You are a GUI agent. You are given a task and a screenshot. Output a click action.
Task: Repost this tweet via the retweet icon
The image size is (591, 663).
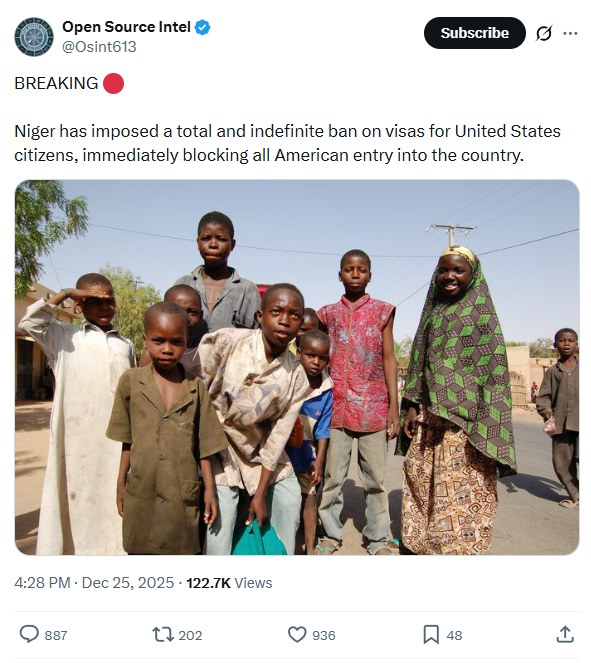(163, 635)
